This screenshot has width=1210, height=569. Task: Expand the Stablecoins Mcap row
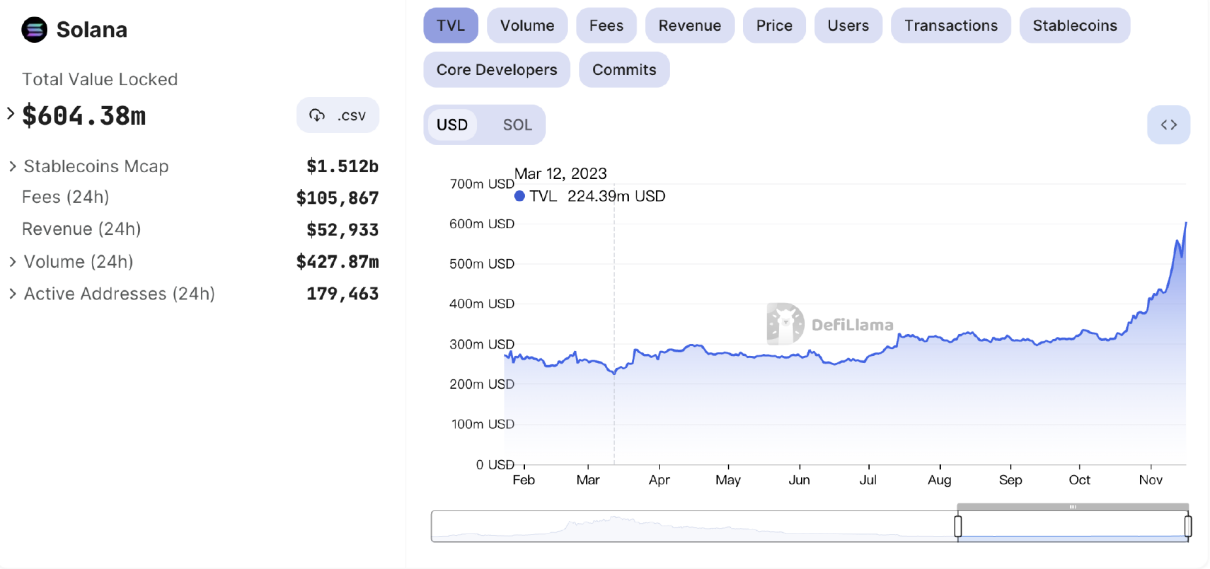click(x=13, y=166)
